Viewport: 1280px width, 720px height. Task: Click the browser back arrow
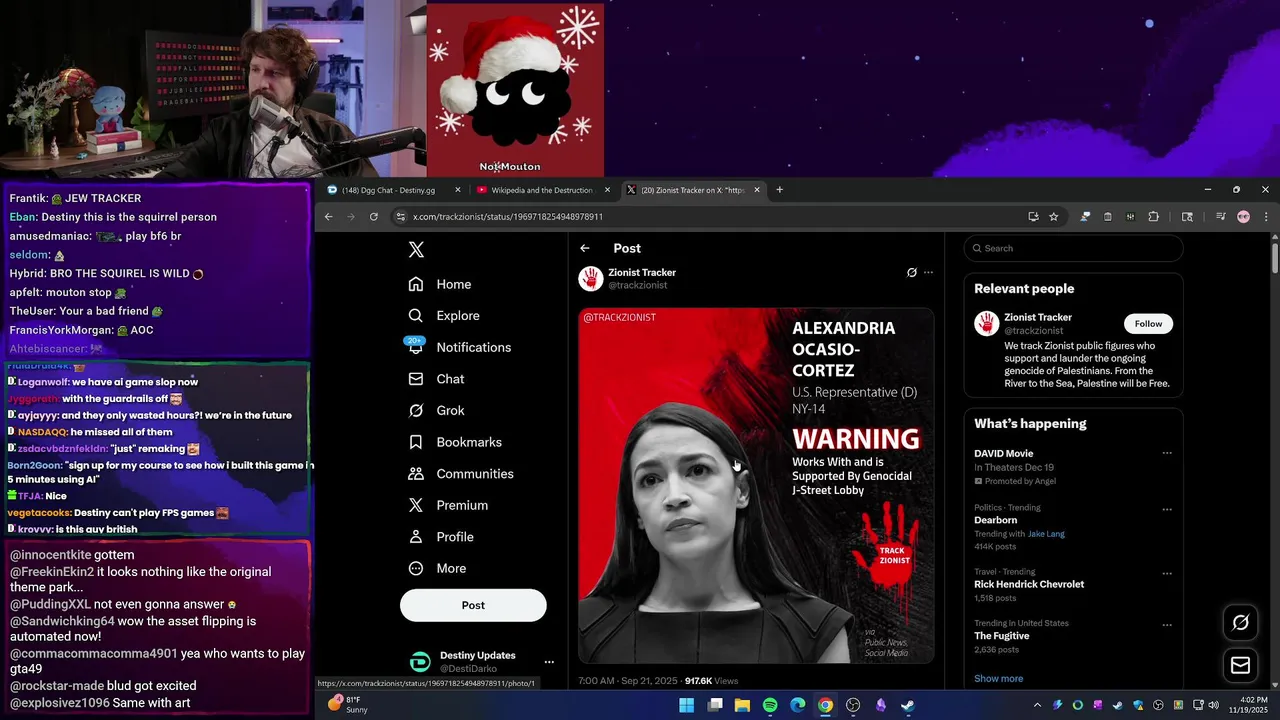pyautogui.click(x=328, y=216)
